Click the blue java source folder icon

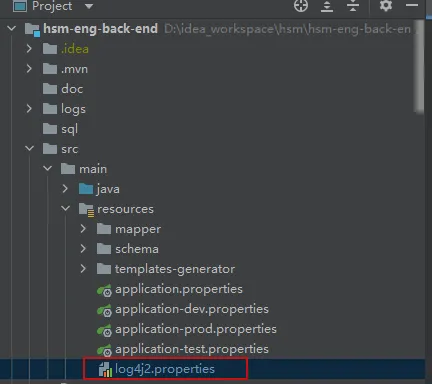pos(86,189)
